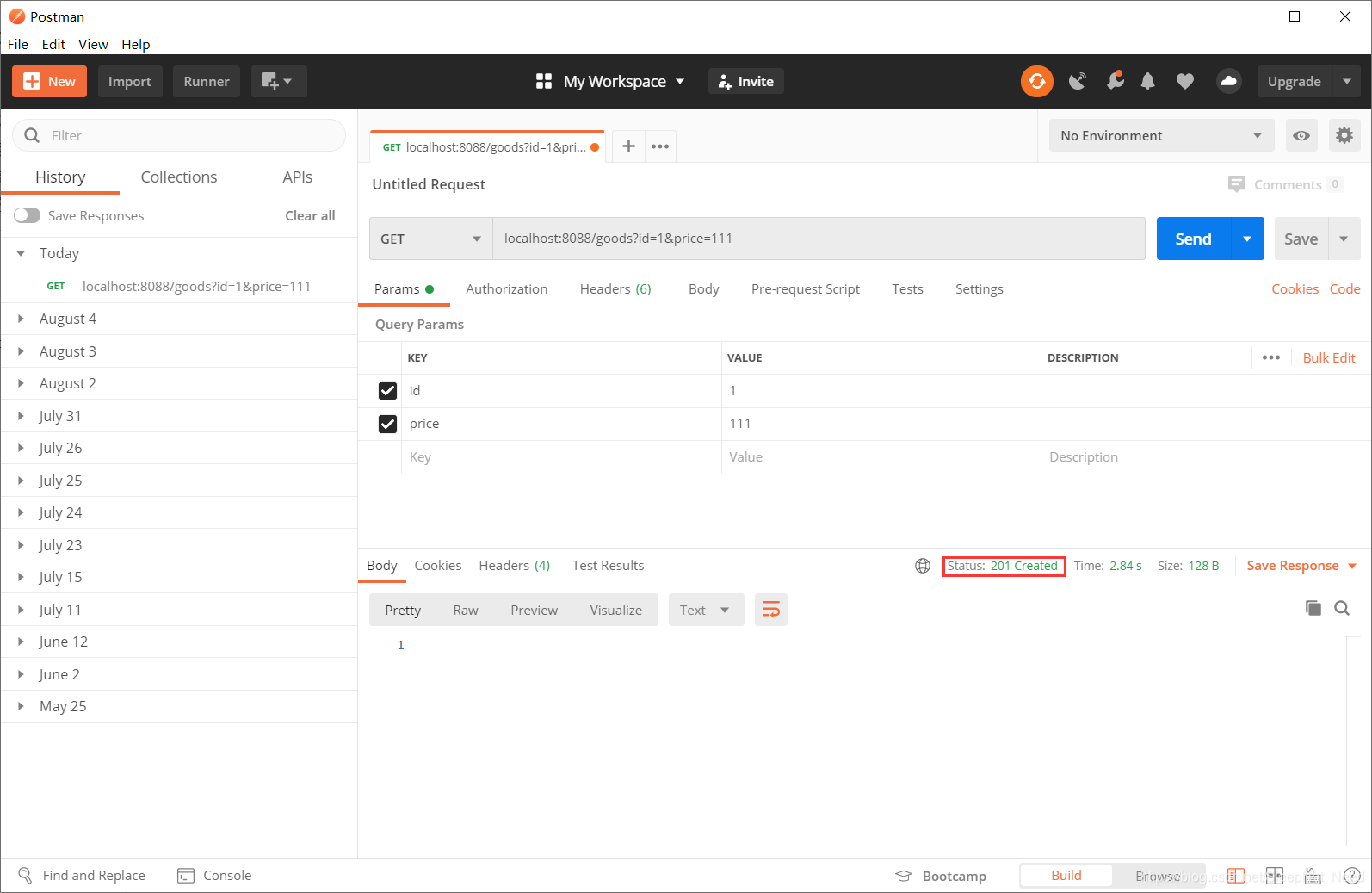Click the new window plus icon button

pyautogui.click(x=279, y=81)
